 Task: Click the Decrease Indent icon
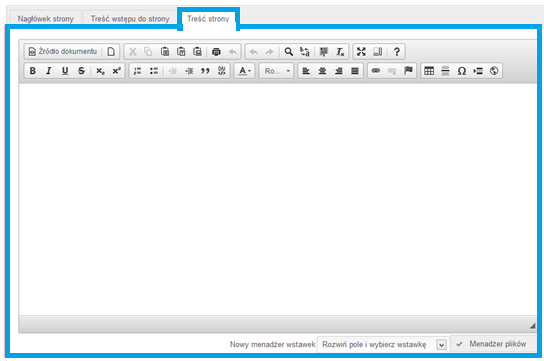click(173, 71)
